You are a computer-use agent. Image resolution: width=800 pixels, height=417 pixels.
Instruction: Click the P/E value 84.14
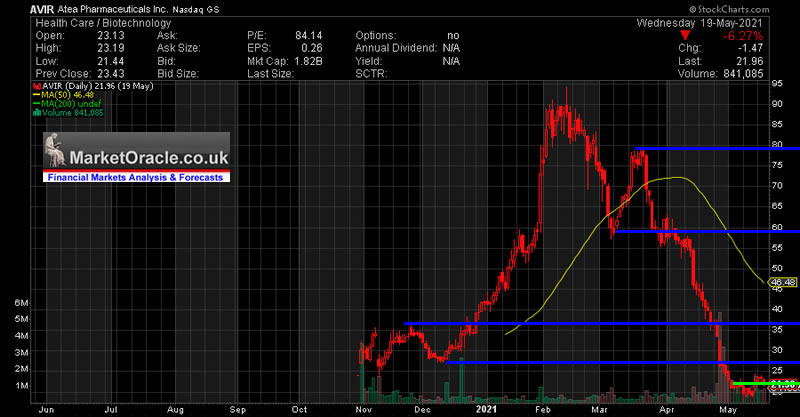coord(309,36)
